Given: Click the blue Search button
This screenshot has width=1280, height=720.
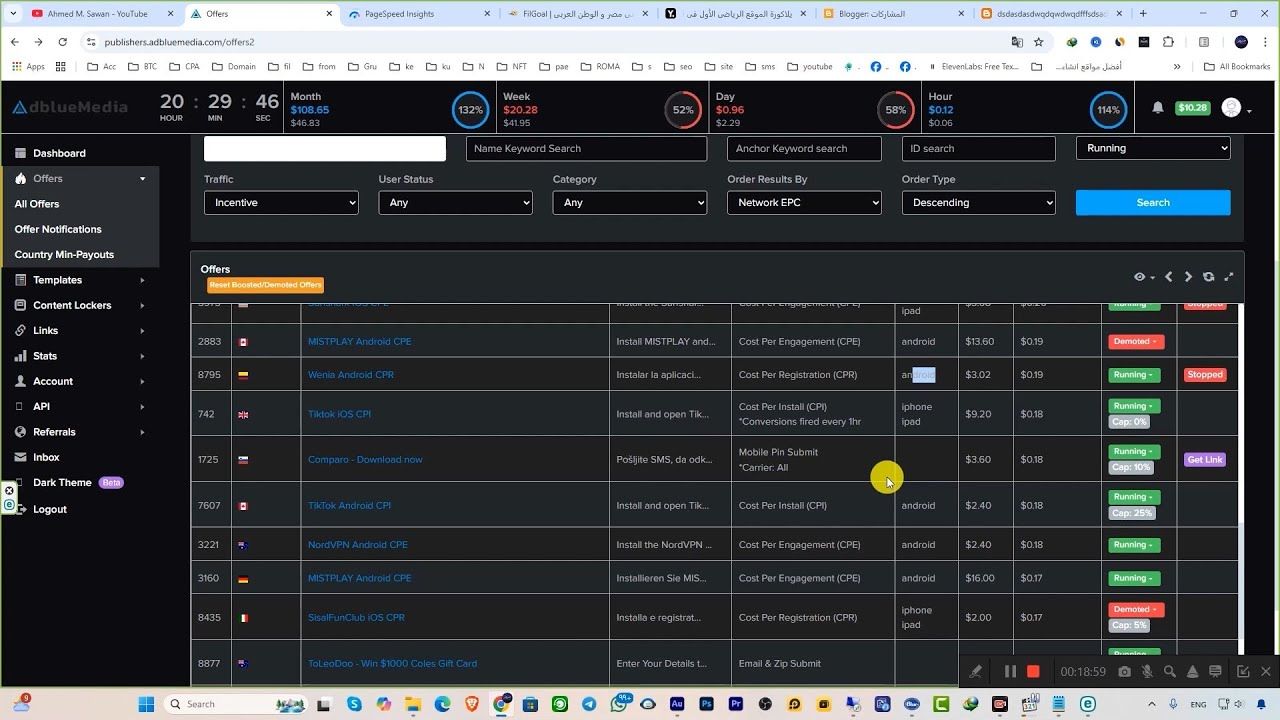Looking at the screenshot, I should [x=1153, y=202].
